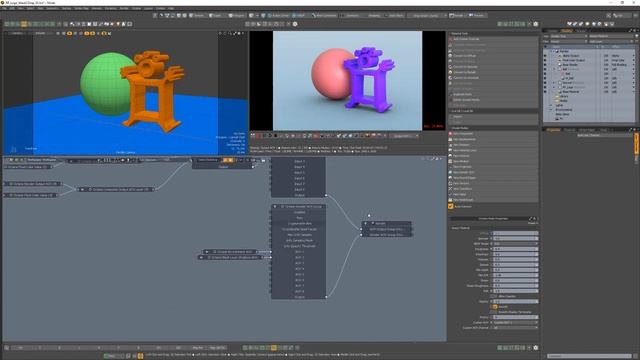Adjust the Roughness value slider

tap(516, 249)
